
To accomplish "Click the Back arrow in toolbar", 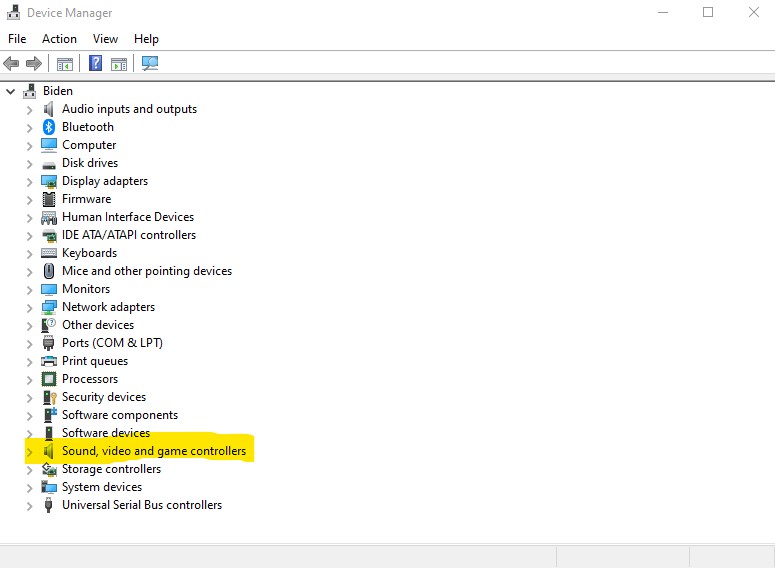I will [12, 64].
